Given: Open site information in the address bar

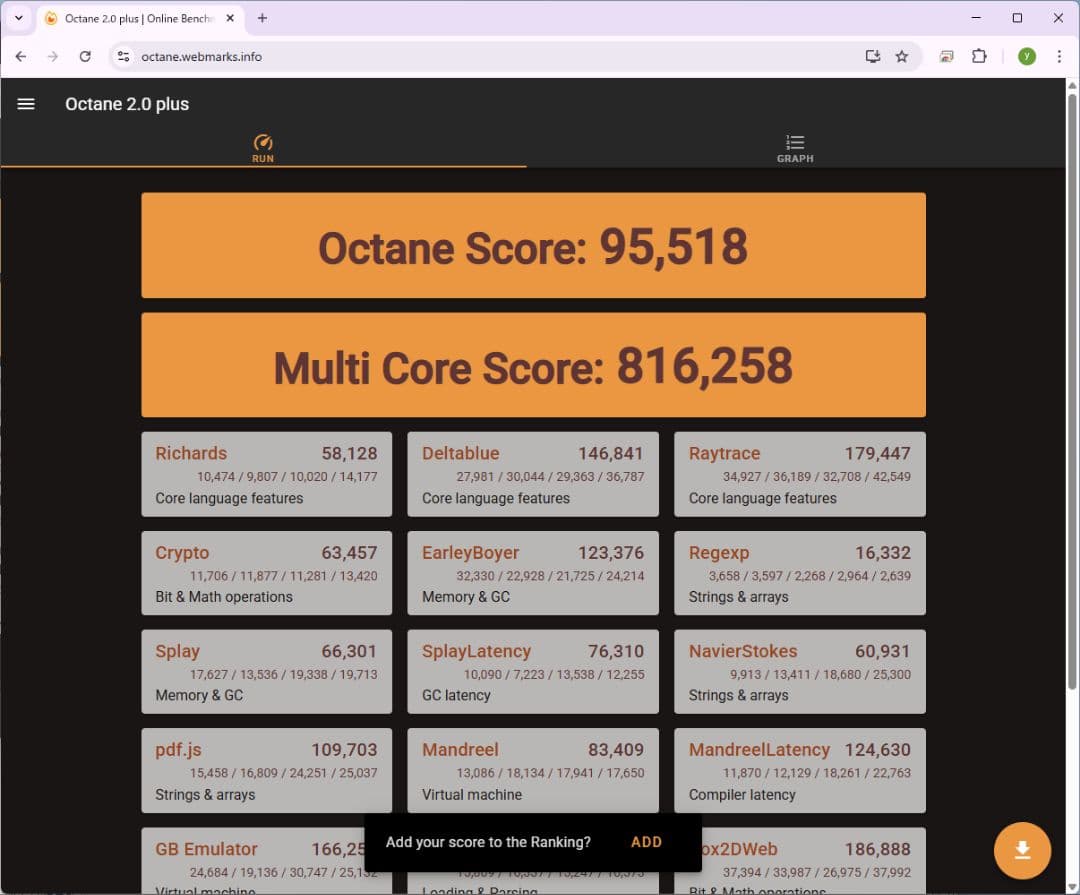Looking at the screenshot, I should [x=122, y=57].
